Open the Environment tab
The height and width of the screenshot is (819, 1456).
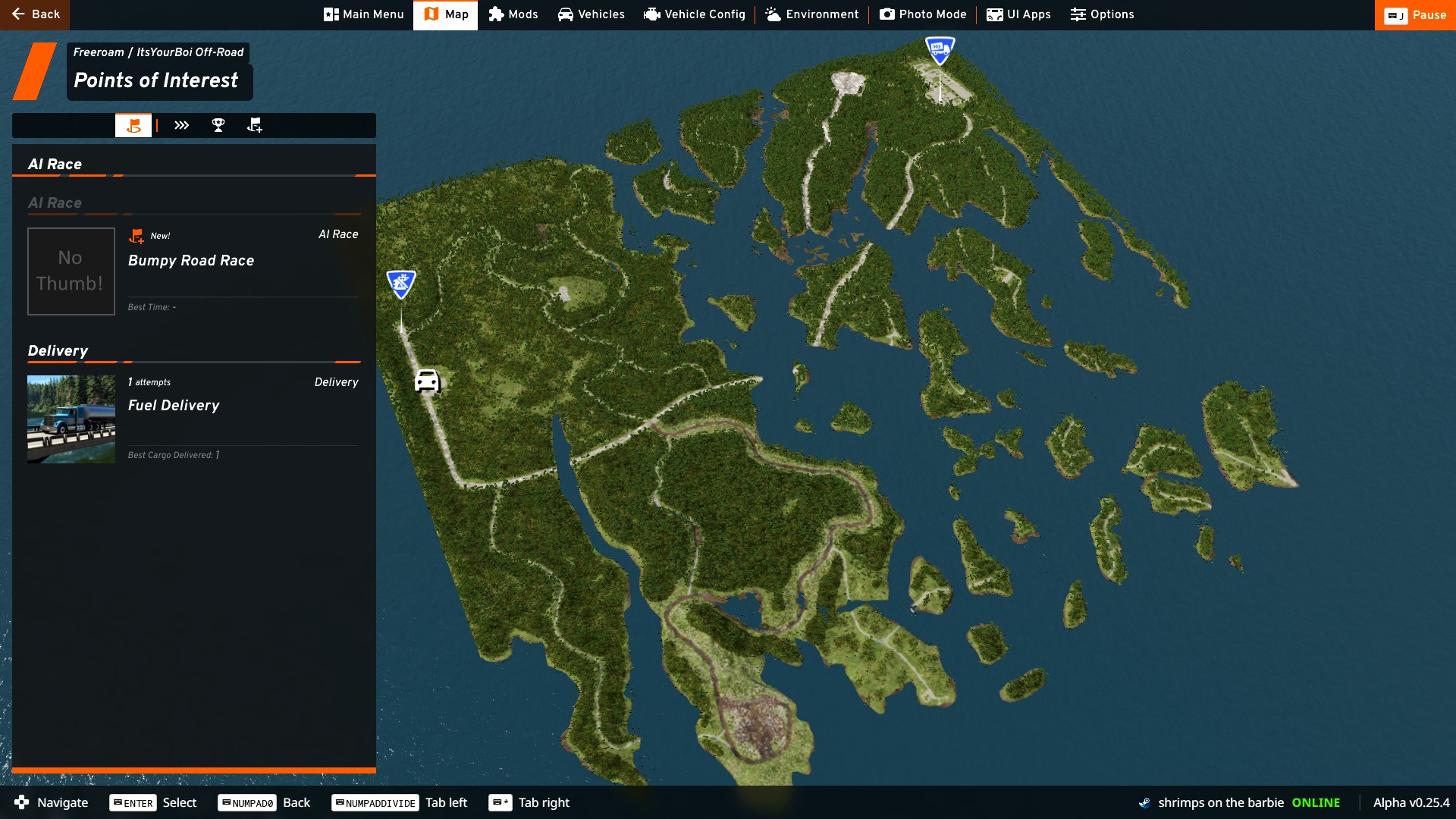click(x=812, y=14)
